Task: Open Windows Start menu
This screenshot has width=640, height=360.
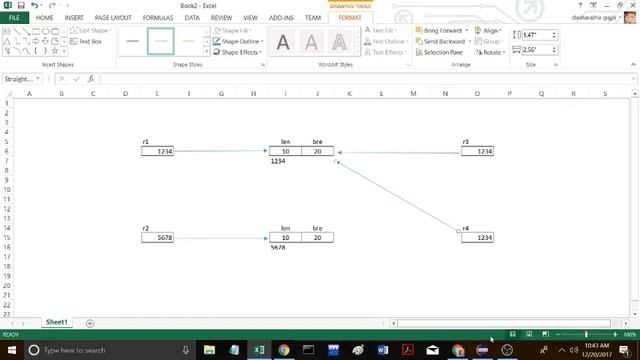Action: tap(11, 350)
